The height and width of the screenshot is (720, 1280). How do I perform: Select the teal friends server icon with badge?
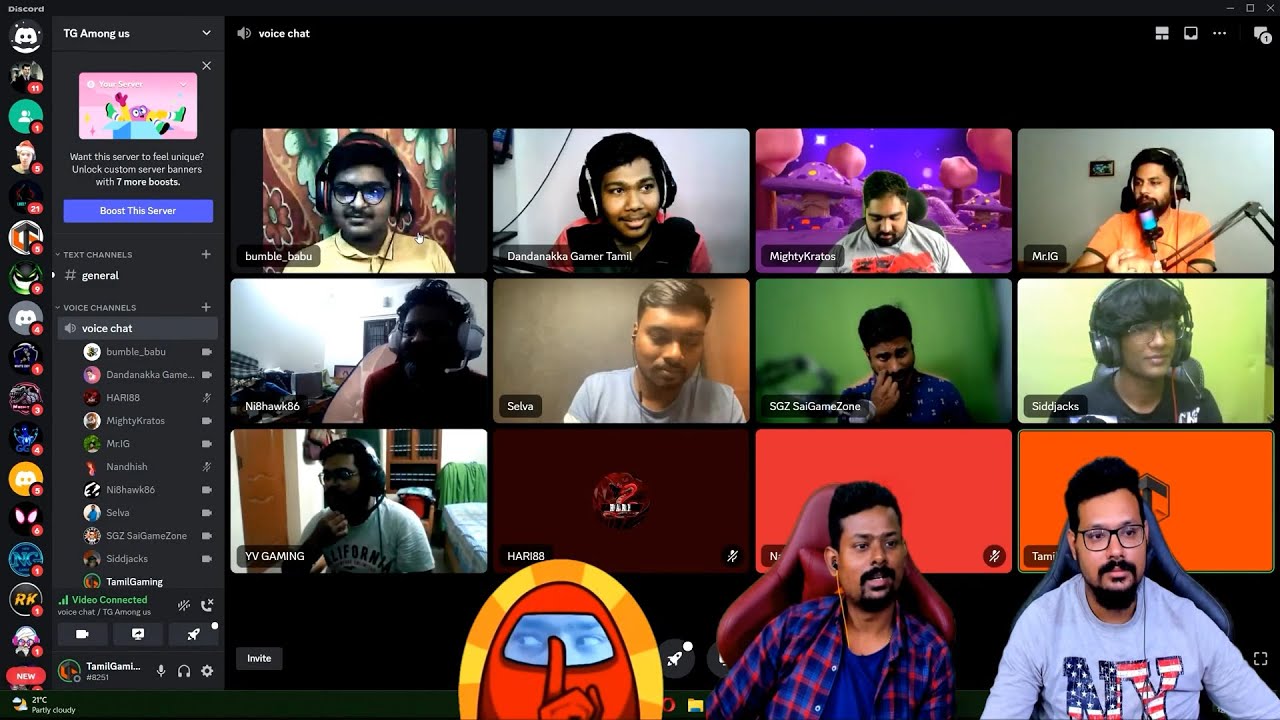(25, 116)
